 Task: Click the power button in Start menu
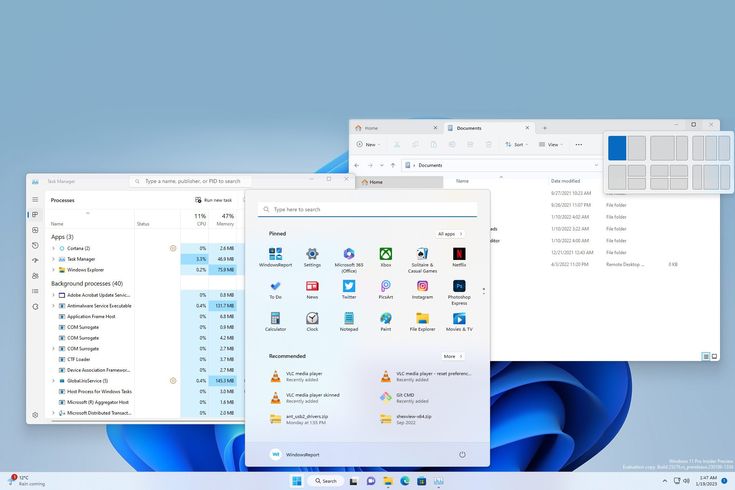click(462, 454)
